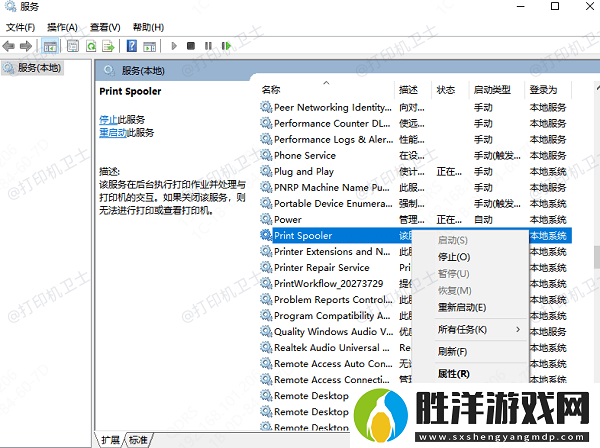Click the Refresh toolbar icon
This screenshot has height=448, width=600.
point(91,46)
